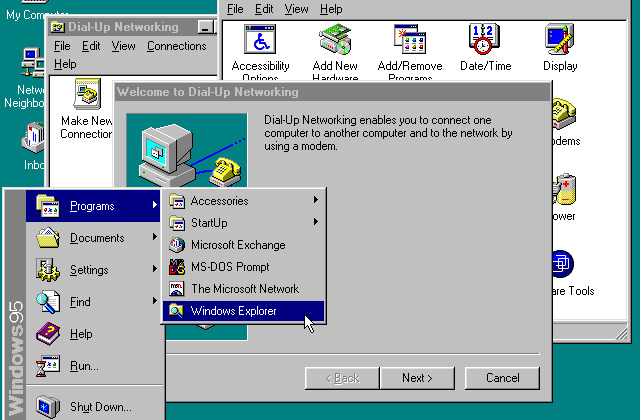Image resolution: width=640 pixels, height=420 pixels.
Task: Click the Microsoft Exchange icon
Action: coord(177,244)
